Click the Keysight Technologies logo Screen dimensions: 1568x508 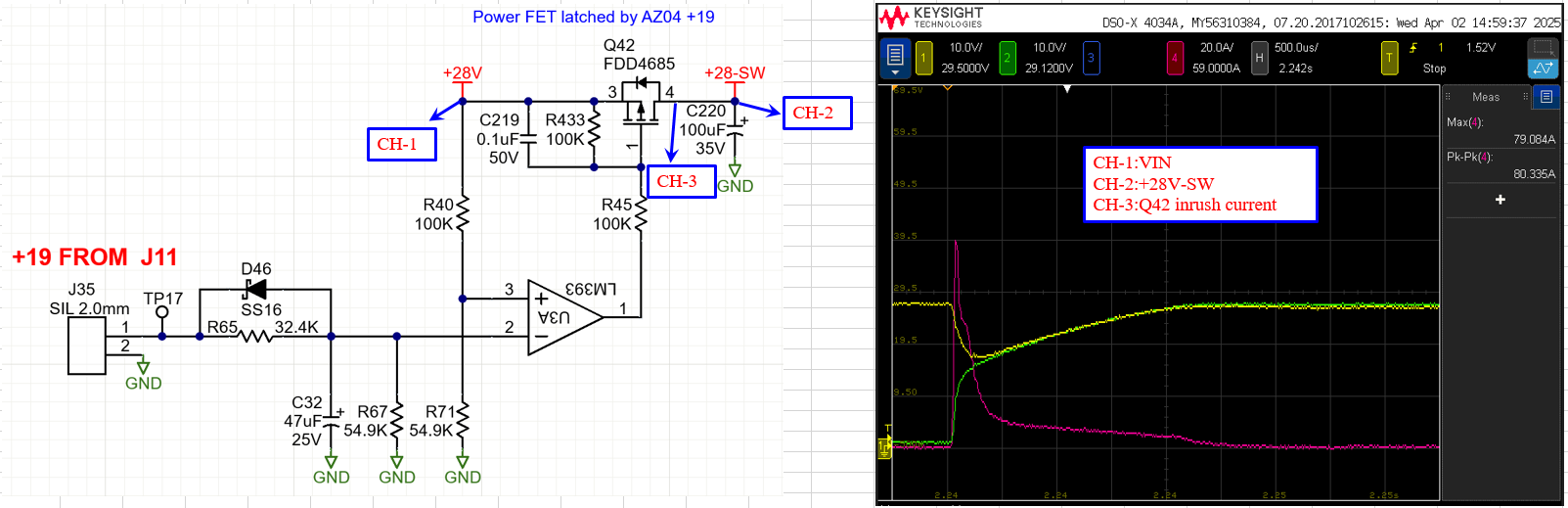point(931,17)
